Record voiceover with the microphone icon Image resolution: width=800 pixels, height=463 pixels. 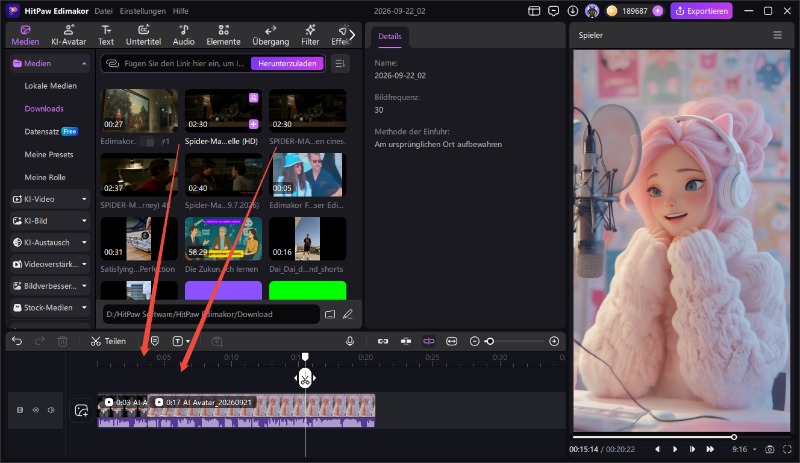point(350,341)
